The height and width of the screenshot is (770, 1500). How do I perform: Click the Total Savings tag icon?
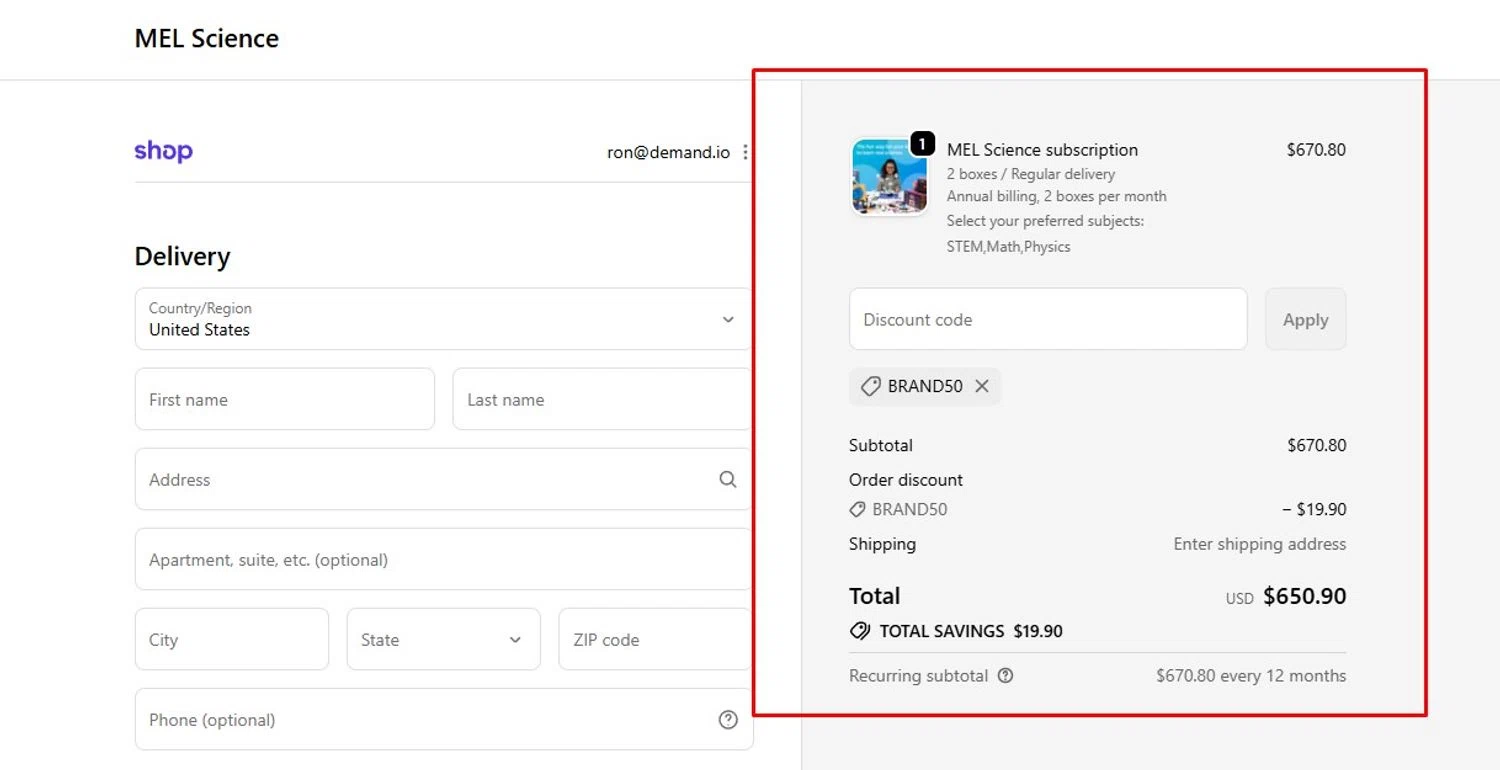click(x=859, y=631)
